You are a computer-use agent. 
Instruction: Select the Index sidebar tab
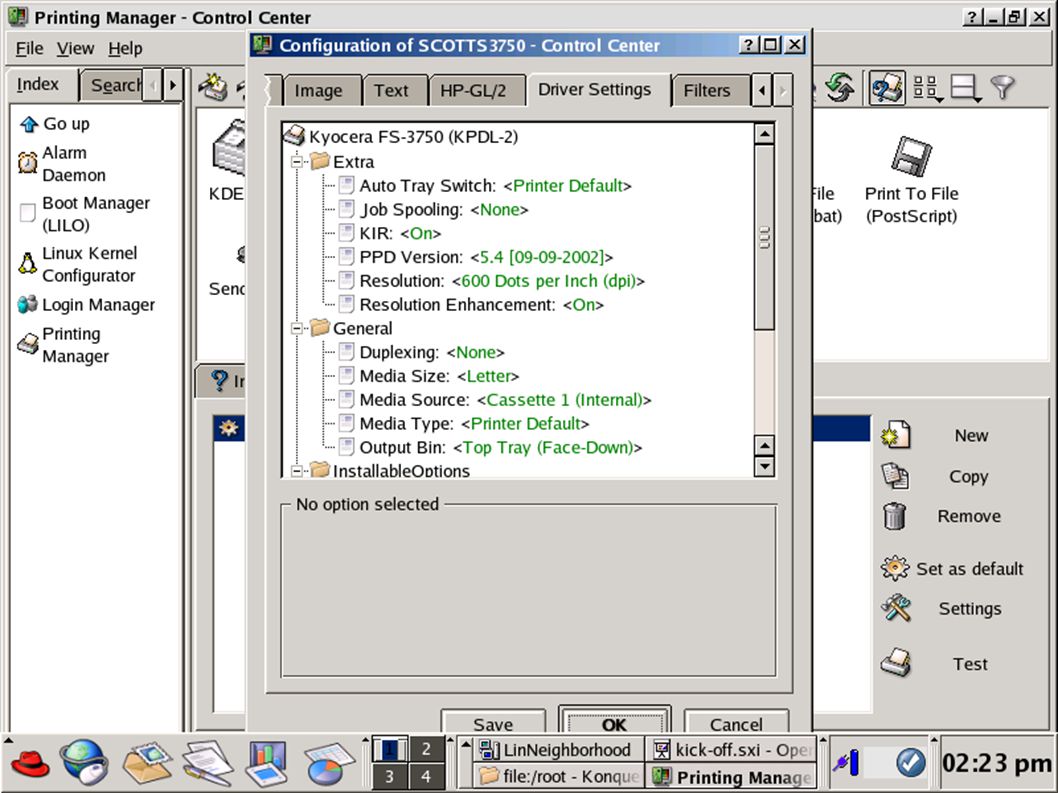[x=38, y=84]
